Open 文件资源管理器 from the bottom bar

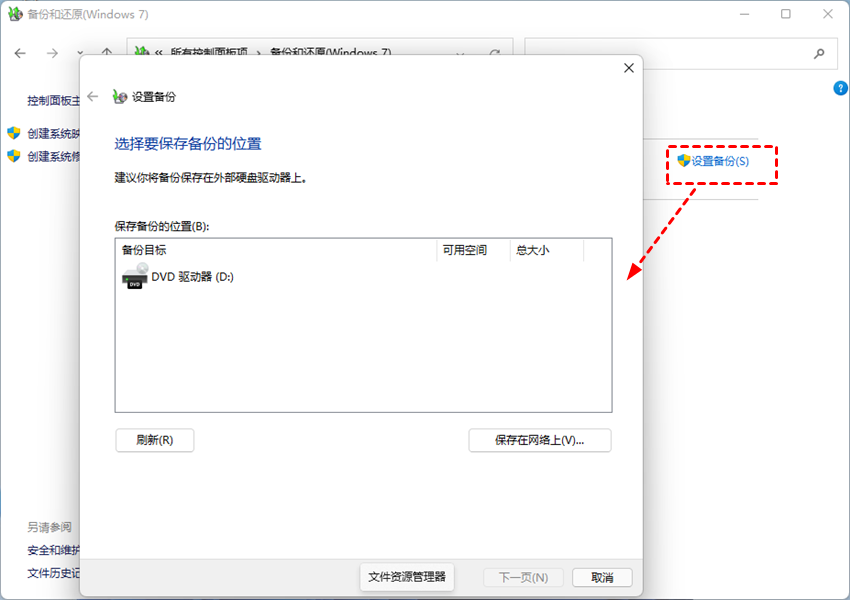coord(406,577)
